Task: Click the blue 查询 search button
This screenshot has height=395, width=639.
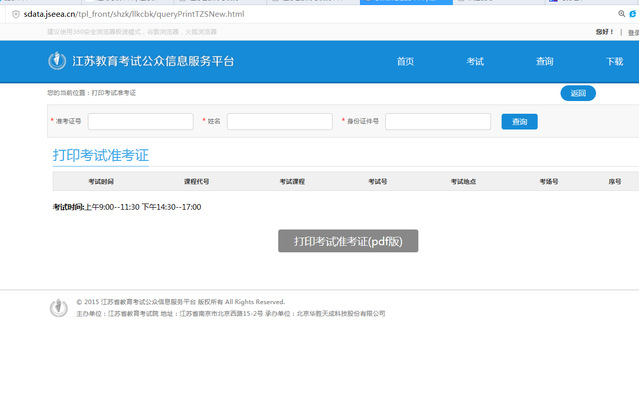Action: coord(520,121)
